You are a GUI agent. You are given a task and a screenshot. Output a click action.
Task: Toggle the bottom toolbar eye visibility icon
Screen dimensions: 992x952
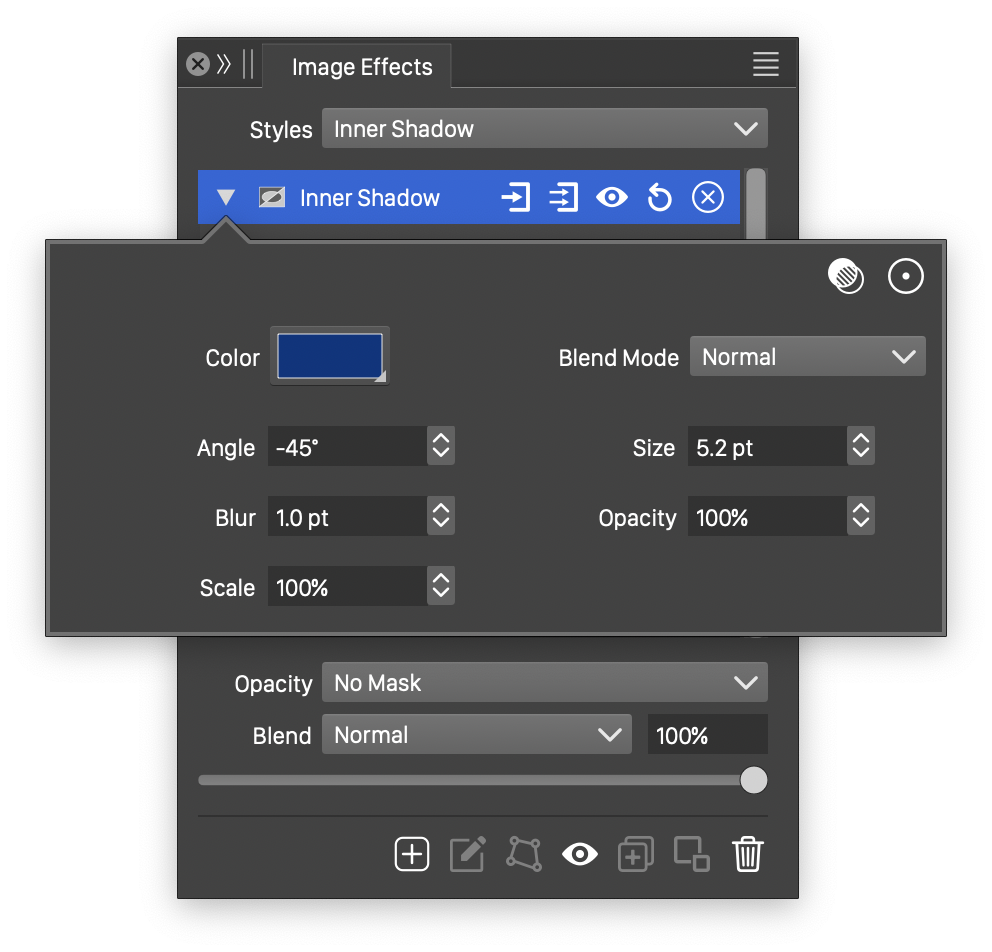(580, 855)
